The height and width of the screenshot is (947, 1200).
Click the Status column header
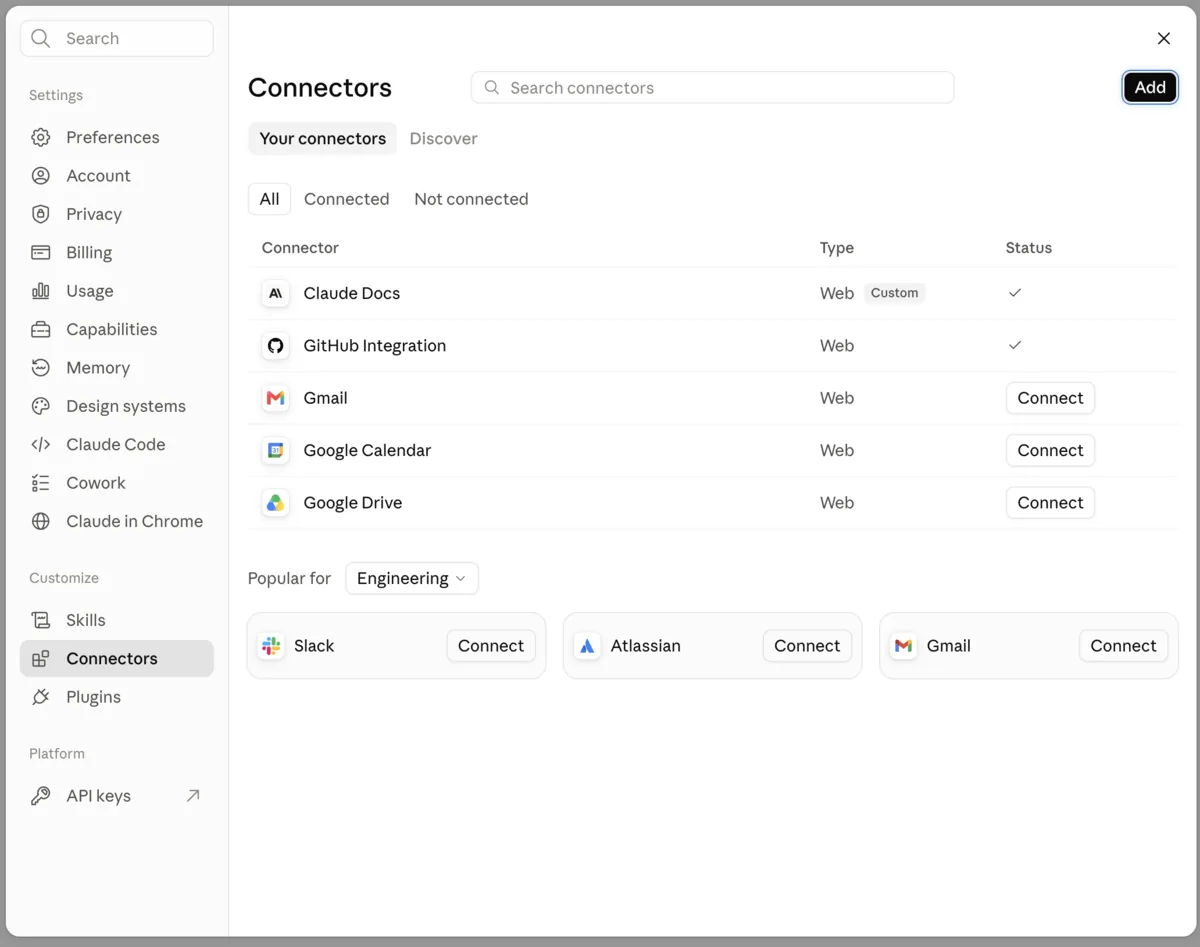[1029, 248]
